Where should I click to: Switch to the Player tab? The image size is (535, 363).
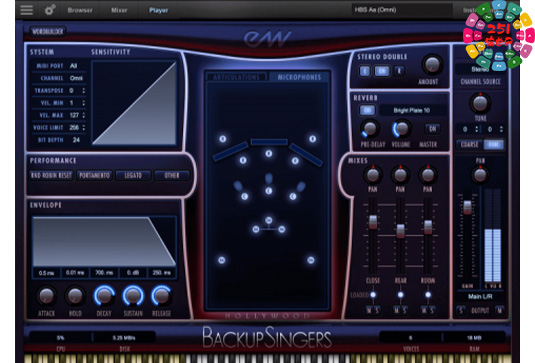158,10
